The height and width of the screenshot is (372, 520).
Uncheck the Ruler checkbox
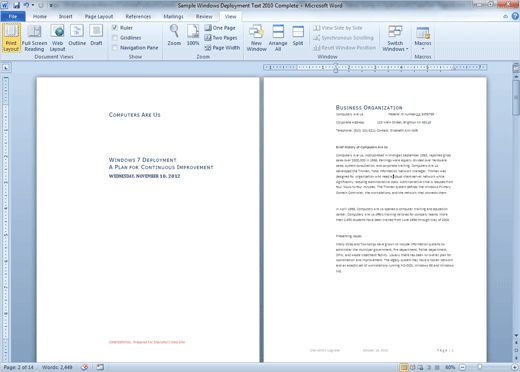coord(115,28)
